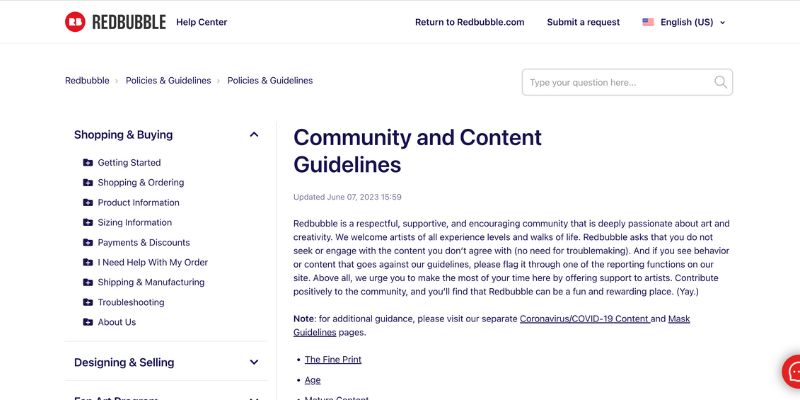
Task: Click the folder icon beside About Us
Action: (x=88, y=322)
